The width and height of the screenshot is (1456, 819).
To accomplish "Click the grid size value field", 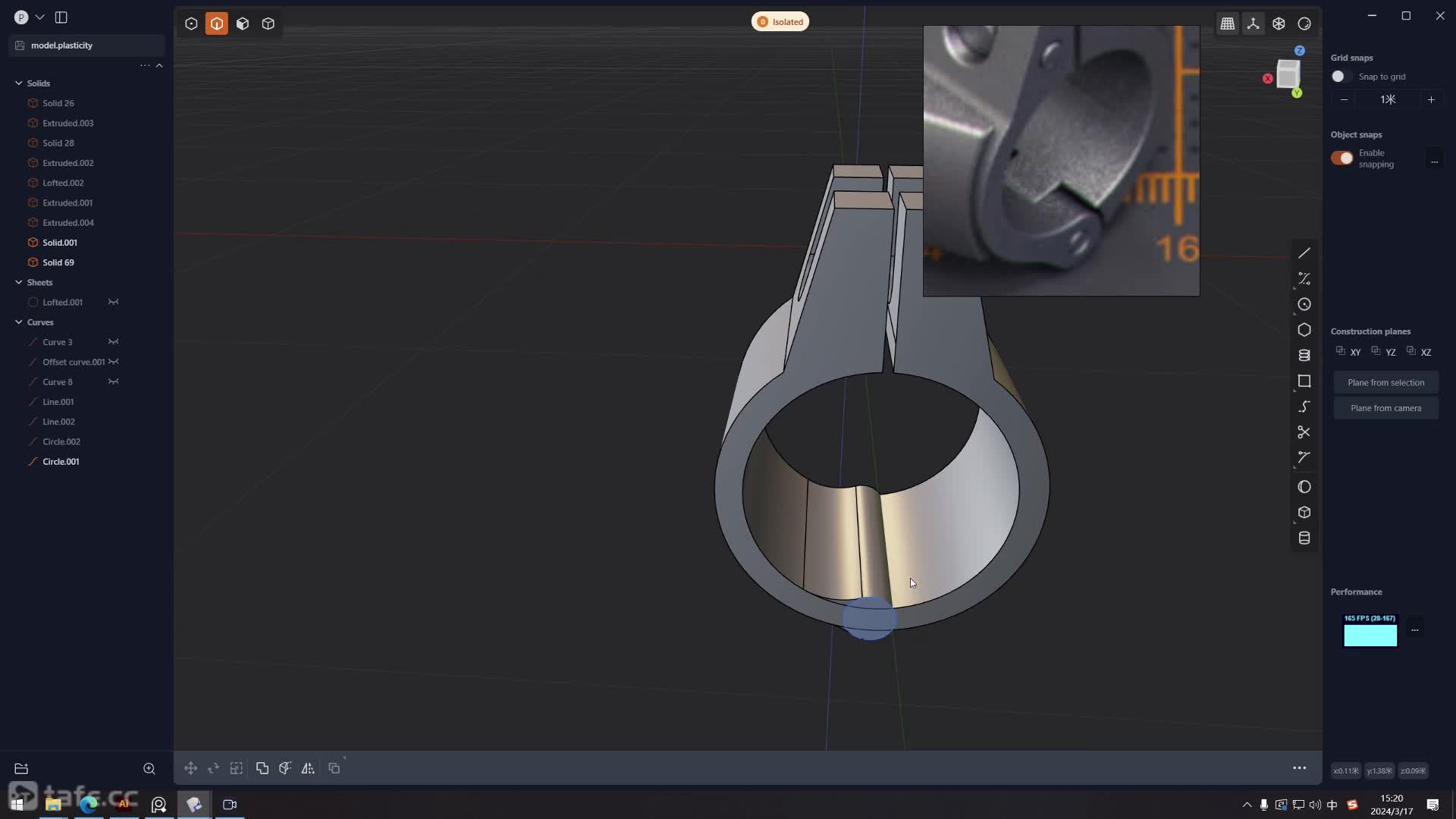I will (1388, 99).
